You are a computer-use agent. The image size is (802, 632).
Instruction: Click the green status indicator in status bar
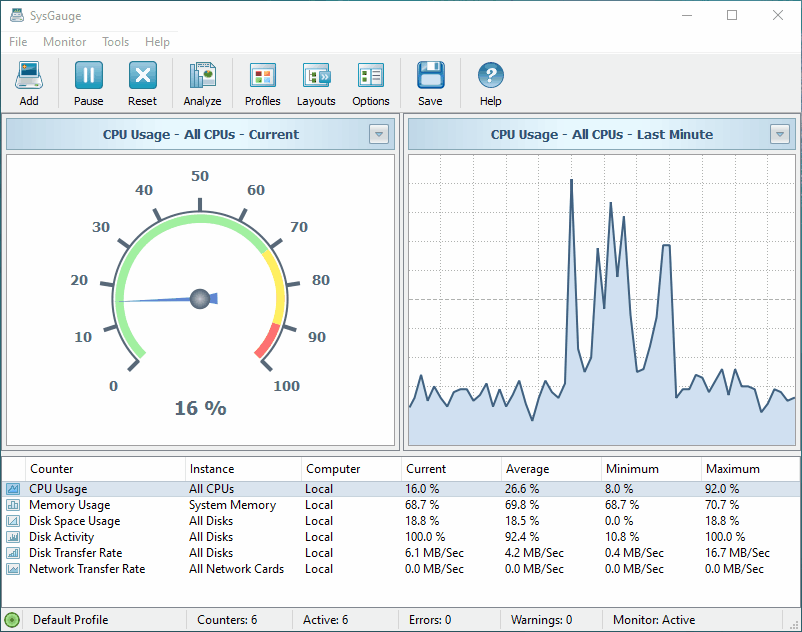(x=12, y=620)
